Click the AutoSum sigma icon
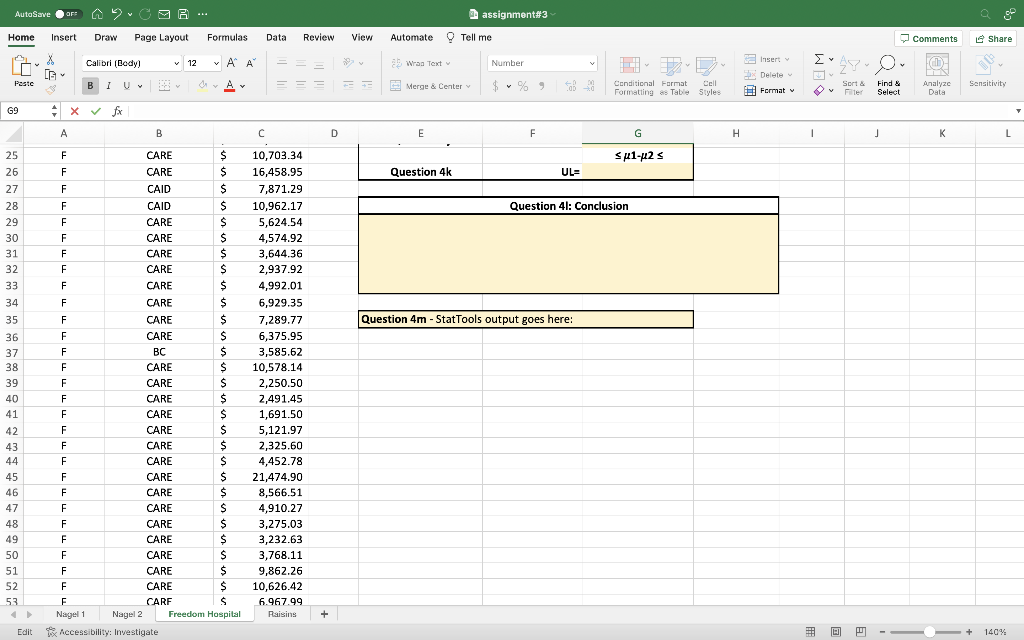 coord(819,59)
